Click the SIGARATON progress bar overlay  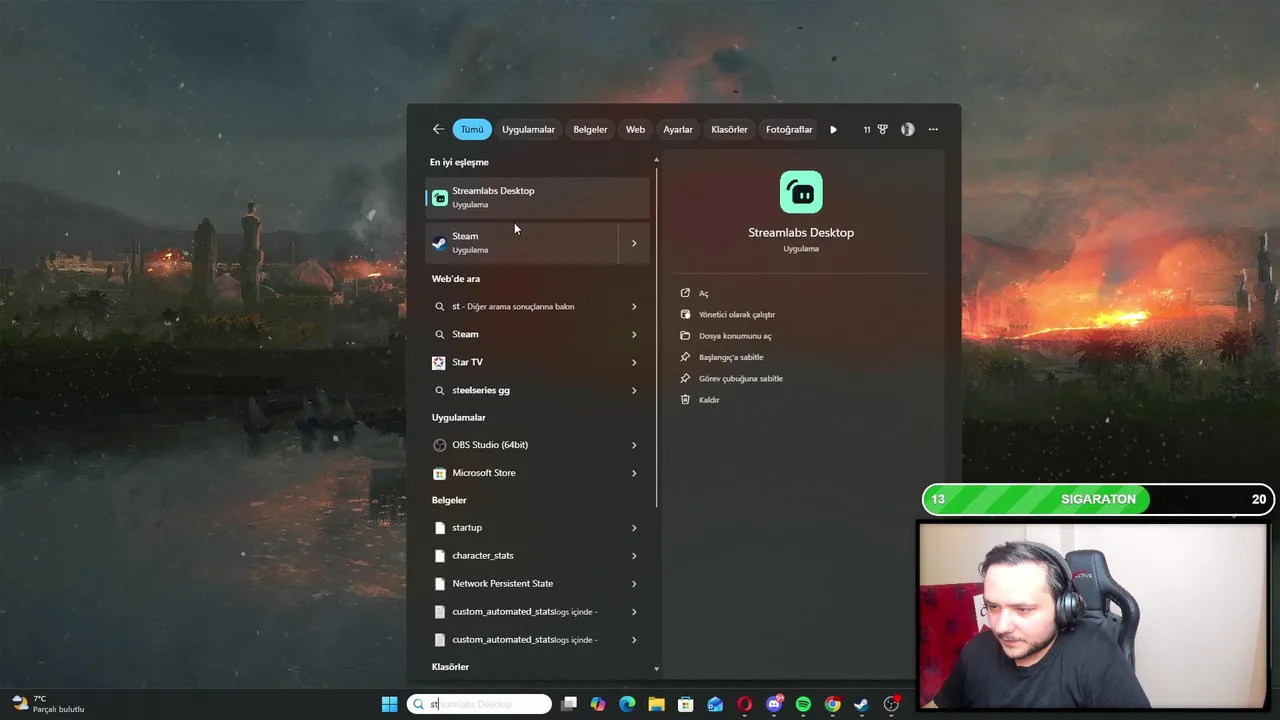(1097, 499)
